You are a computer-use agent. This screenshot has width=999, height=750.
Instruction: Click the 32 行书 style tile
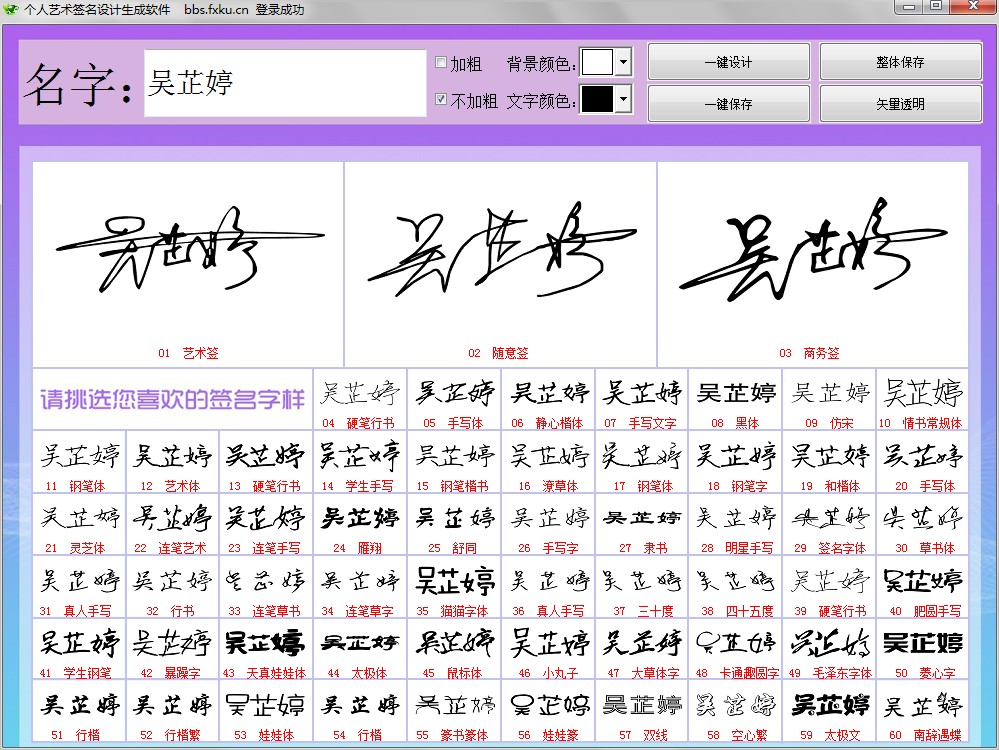point(173,586)
